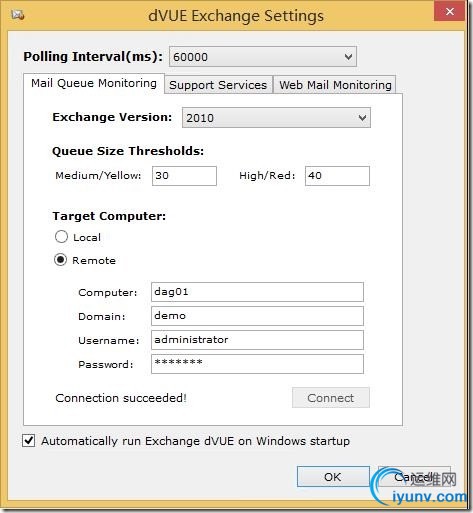The width and height of the screenshot is (473, 513).
Task: Go to the Web Mail Monitoring tab
Action: [335, 85]
